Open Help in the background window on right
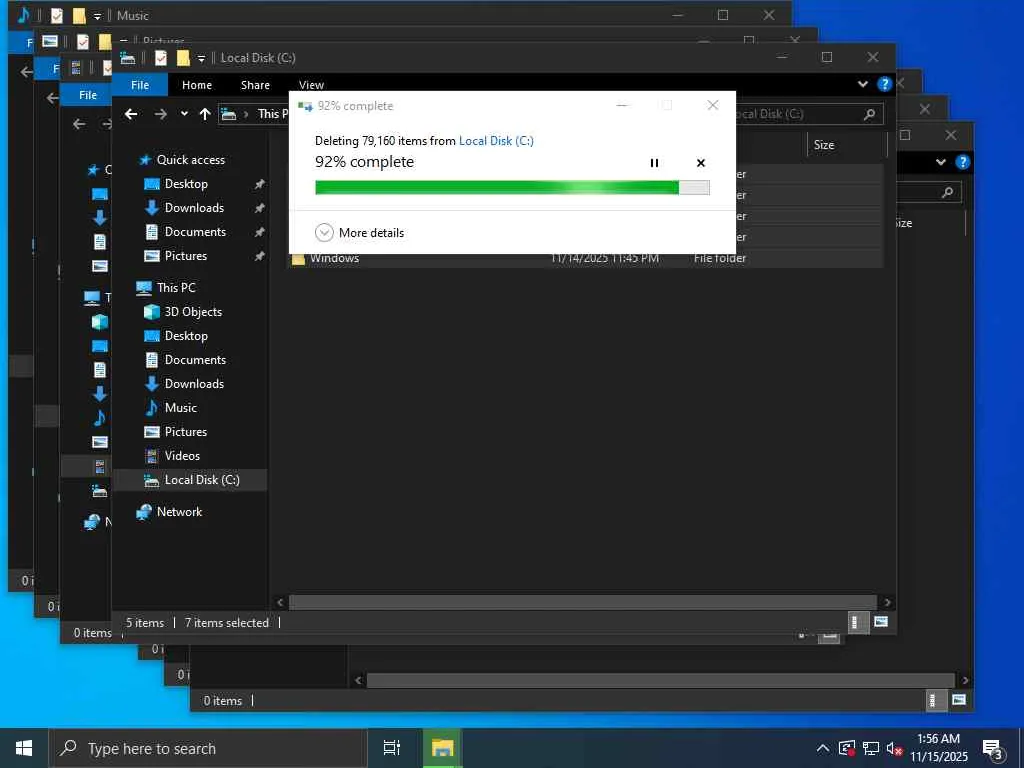Screen dimensions: 1024x768 coord(963,162)
